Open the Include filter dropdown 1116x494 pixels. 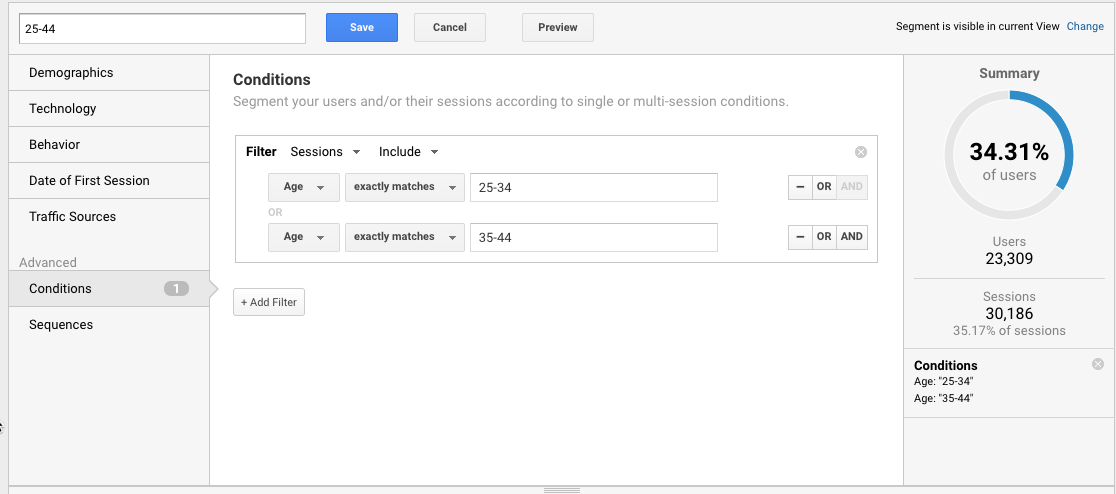point(408,152)
